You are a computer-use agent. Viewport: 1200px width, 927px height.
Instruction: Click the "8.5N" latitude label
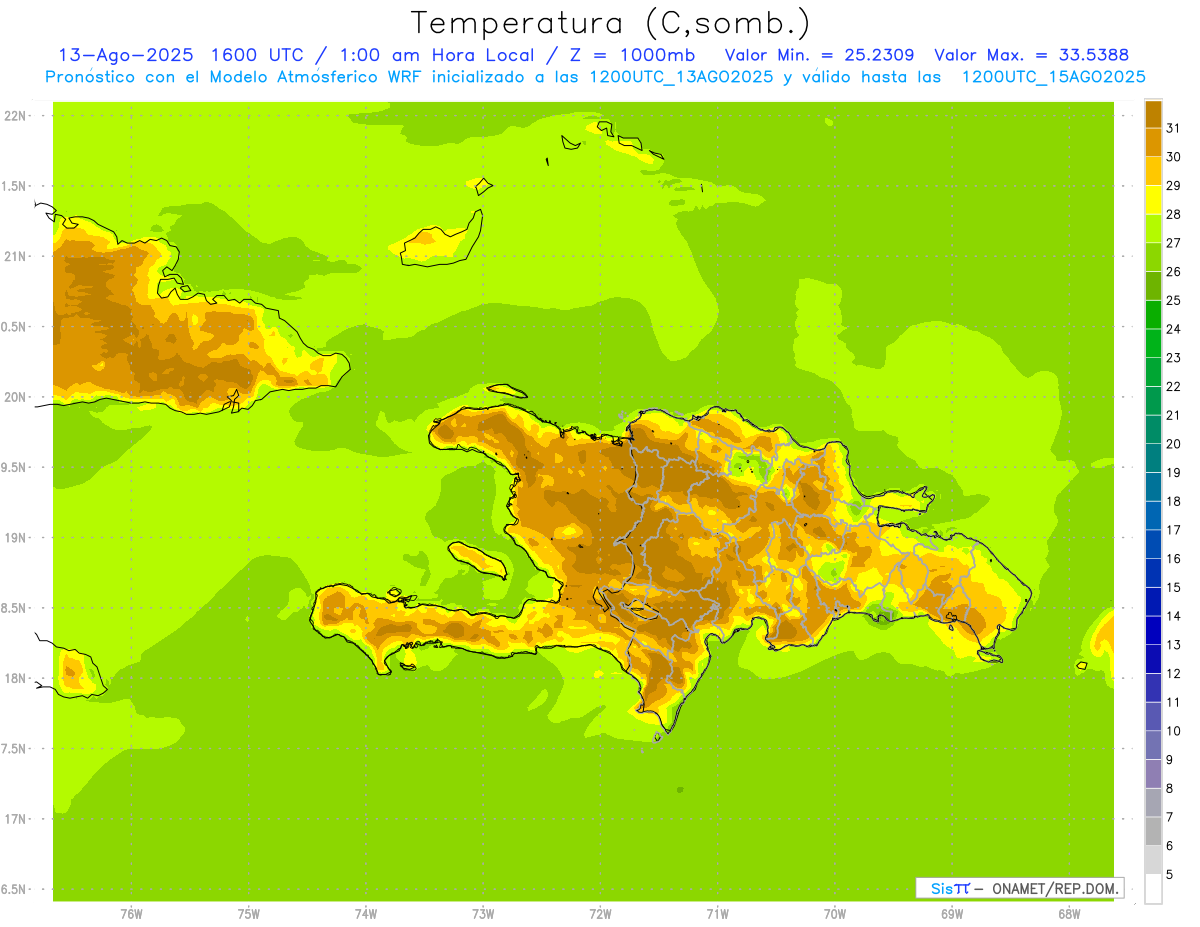(15, 608)
